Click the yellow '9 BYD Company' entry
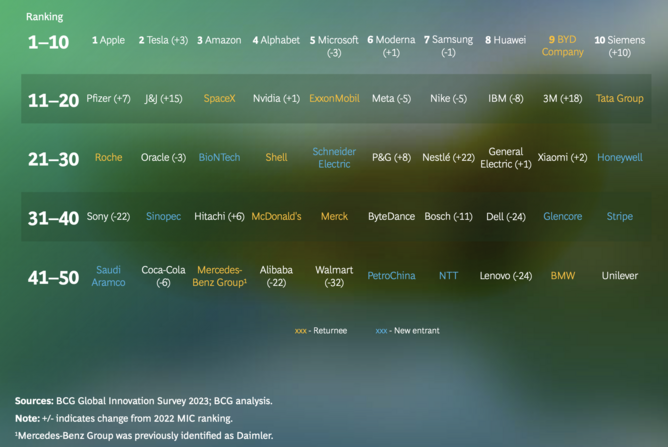 pyautogui.click(x=562, y=46)
